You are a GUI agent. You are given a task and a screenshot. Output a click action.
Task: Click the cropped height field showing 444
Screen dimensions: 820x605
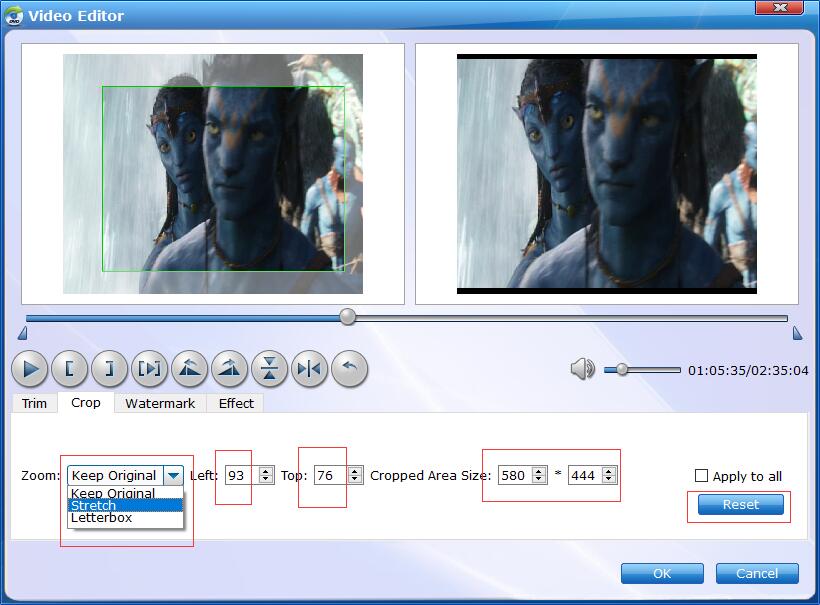pos(585,475)
